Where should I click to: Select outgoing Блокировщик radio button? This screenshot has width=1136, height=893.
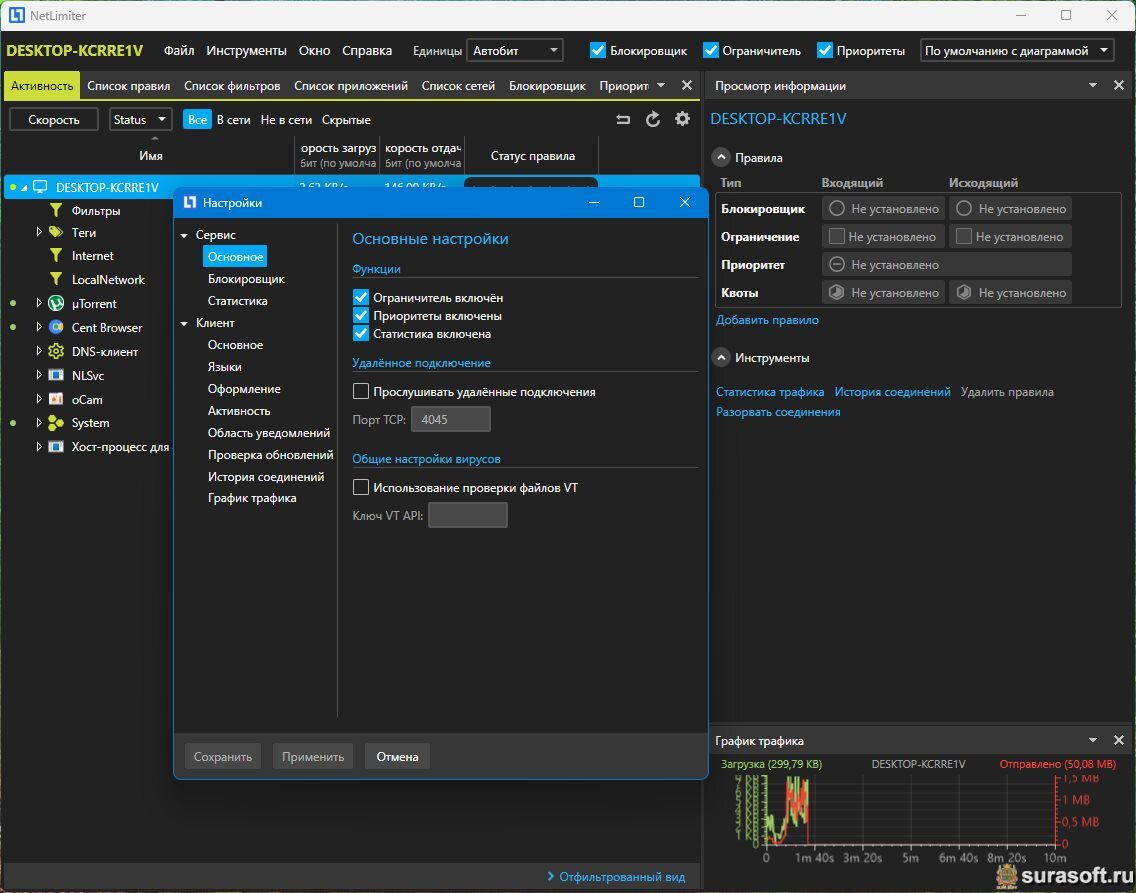[964, 209]
